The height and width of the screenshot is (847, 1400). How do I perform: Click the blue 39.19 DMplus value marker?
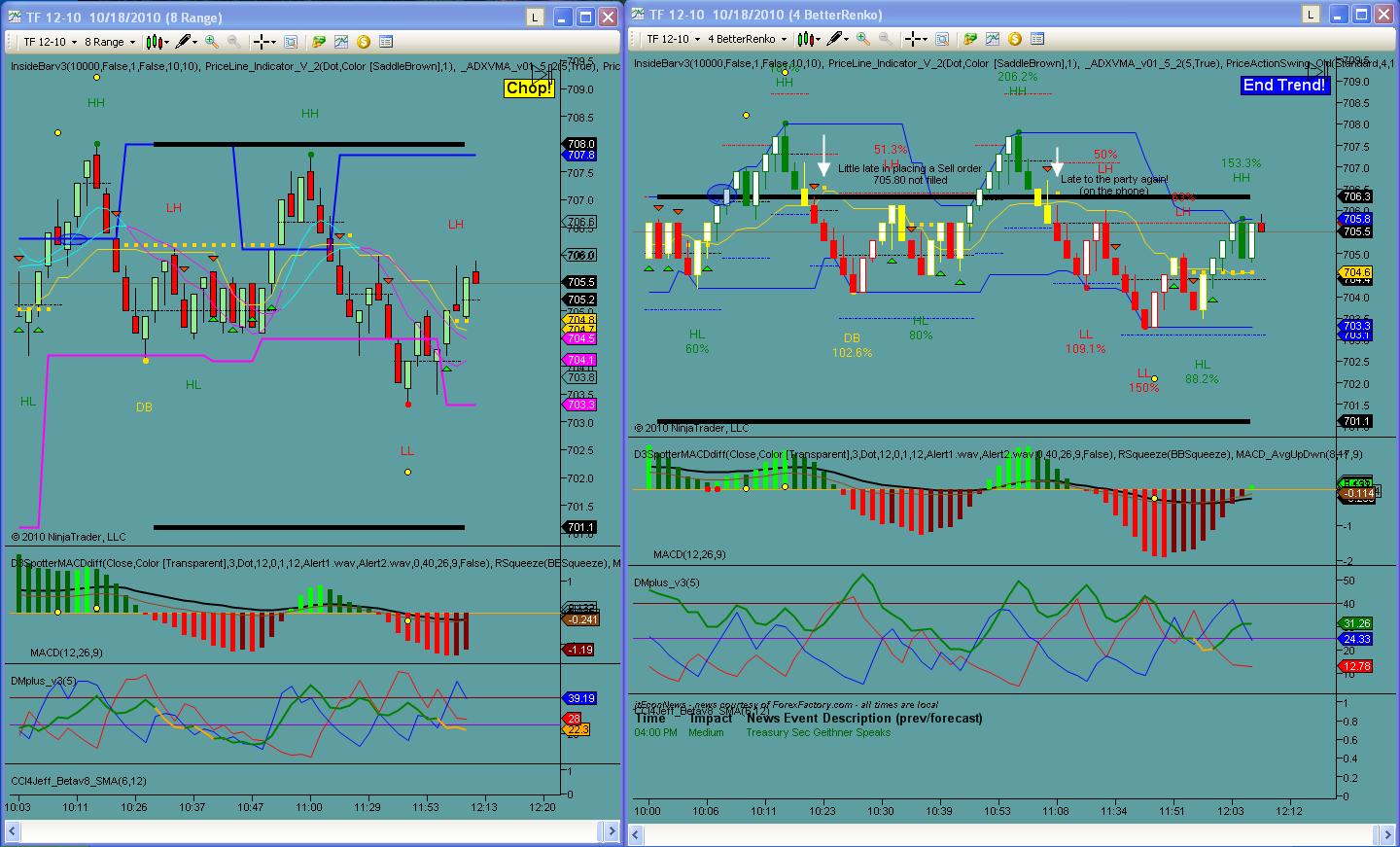(x=581, y=698)
